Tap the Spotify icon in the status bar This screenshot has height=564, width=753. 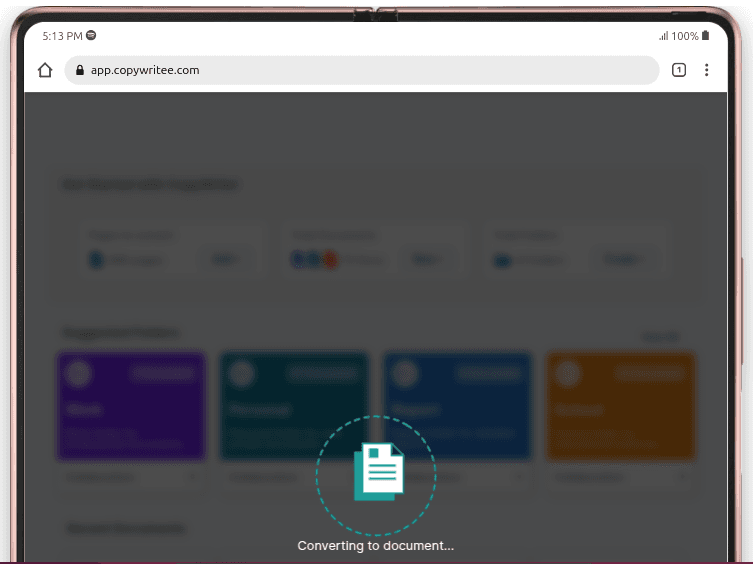point(91,36)
